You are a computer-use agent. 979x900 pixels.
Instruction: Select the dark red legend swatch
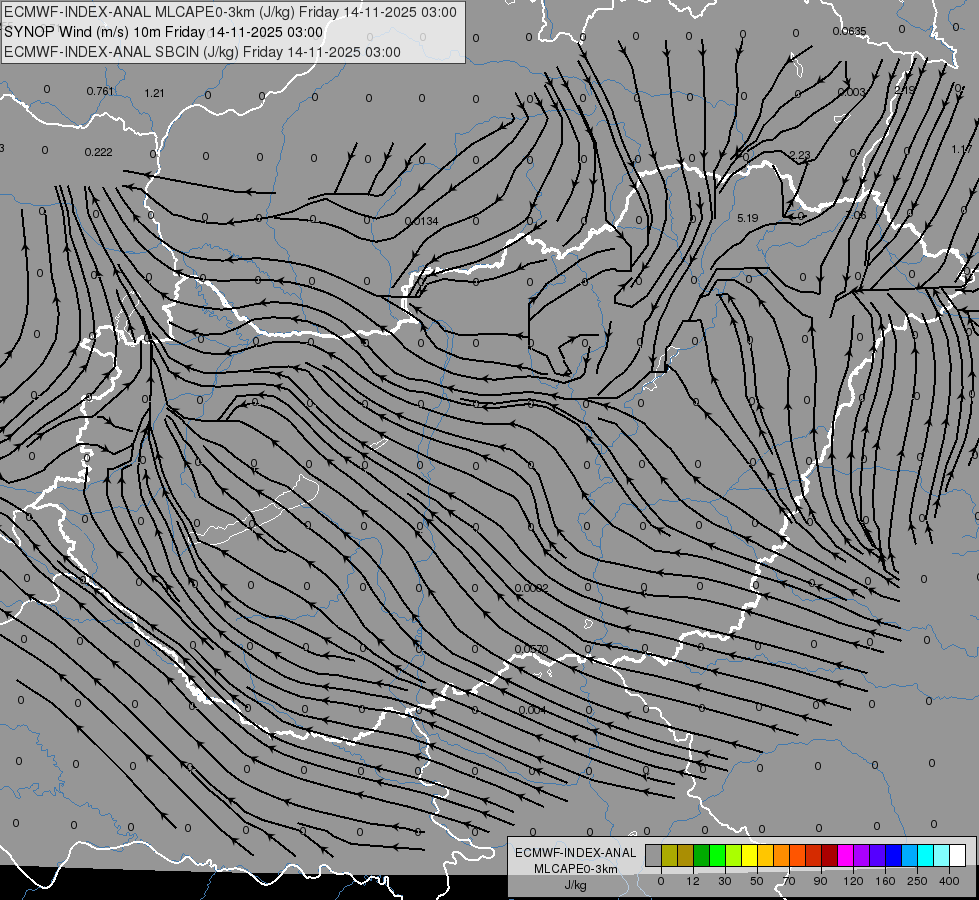point(830,856)
